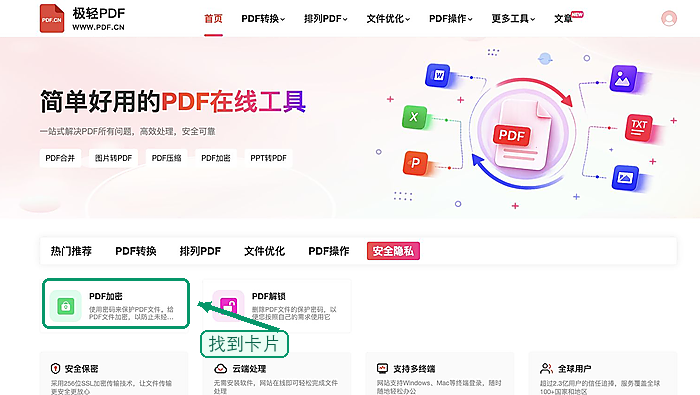Click the 云端处理 cloud icon
The image size is (700, 395).
click(x=221, y=369)
